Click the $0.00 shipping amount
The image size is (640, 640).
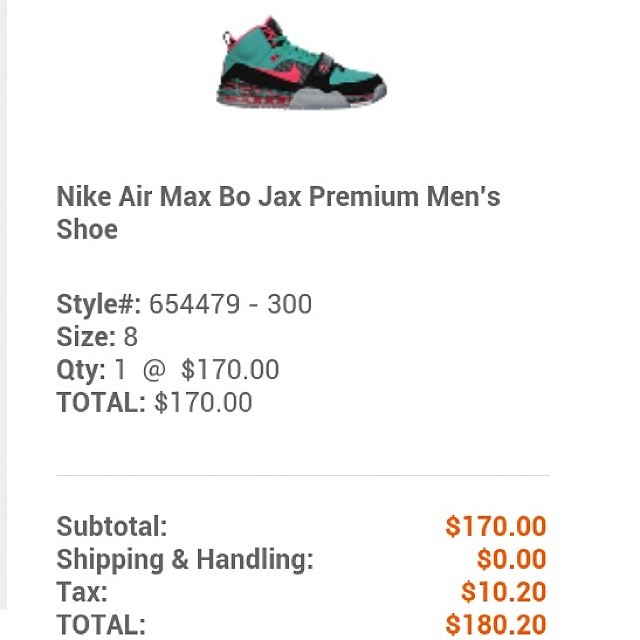click(511, 559)
